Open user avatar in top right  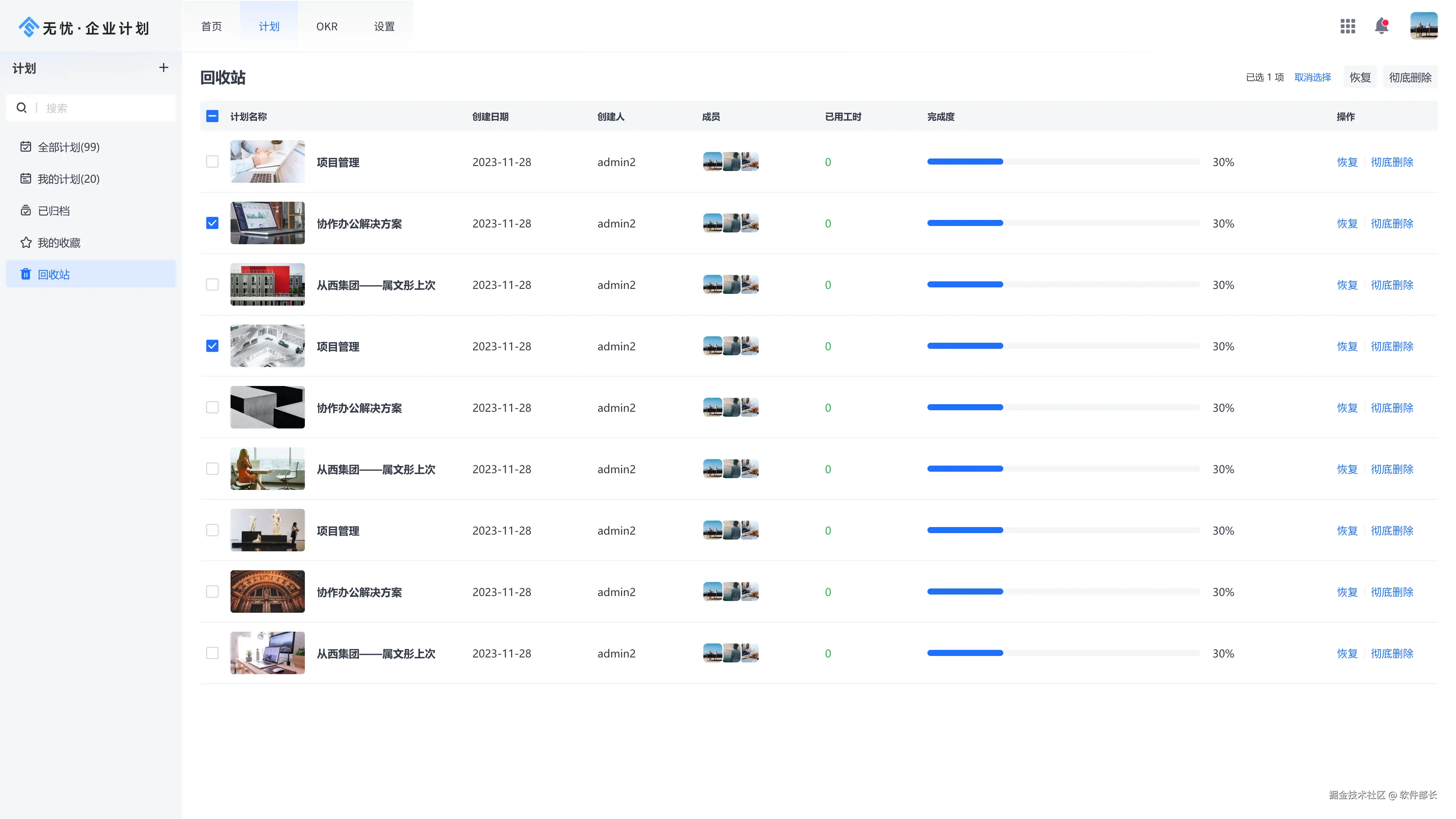point(1423,26)
